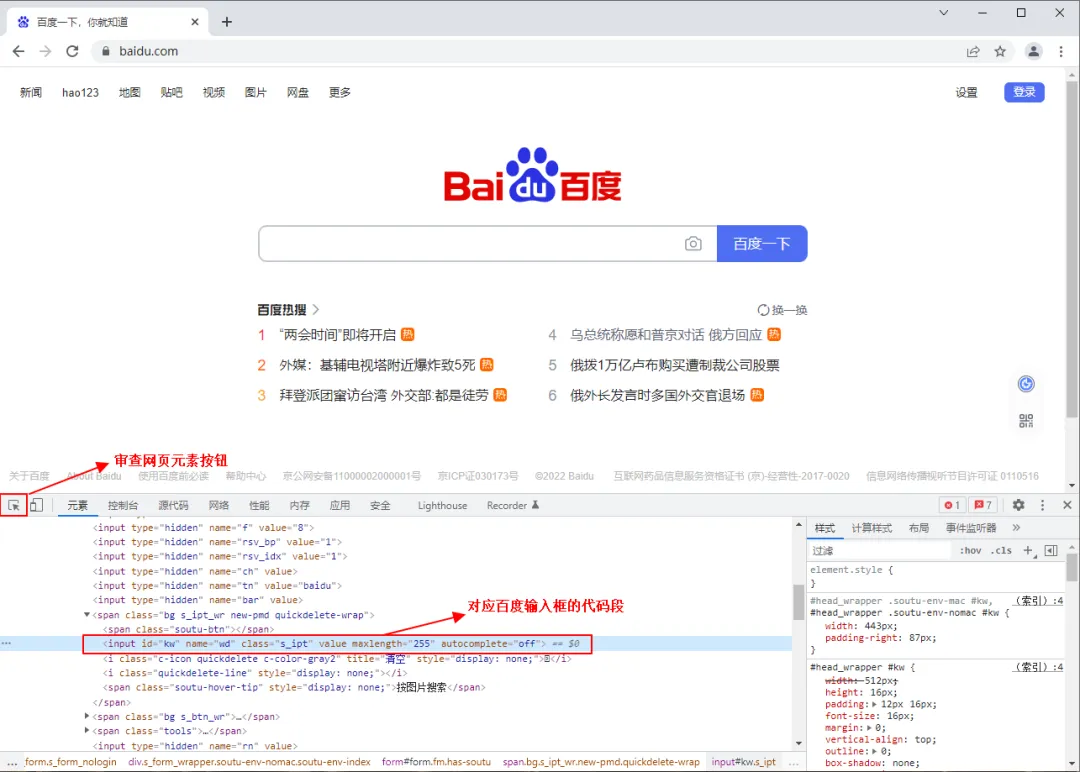
Task: Click breadcrumb form#form.fm.has-soutu
Action: [x=436, y=762]
